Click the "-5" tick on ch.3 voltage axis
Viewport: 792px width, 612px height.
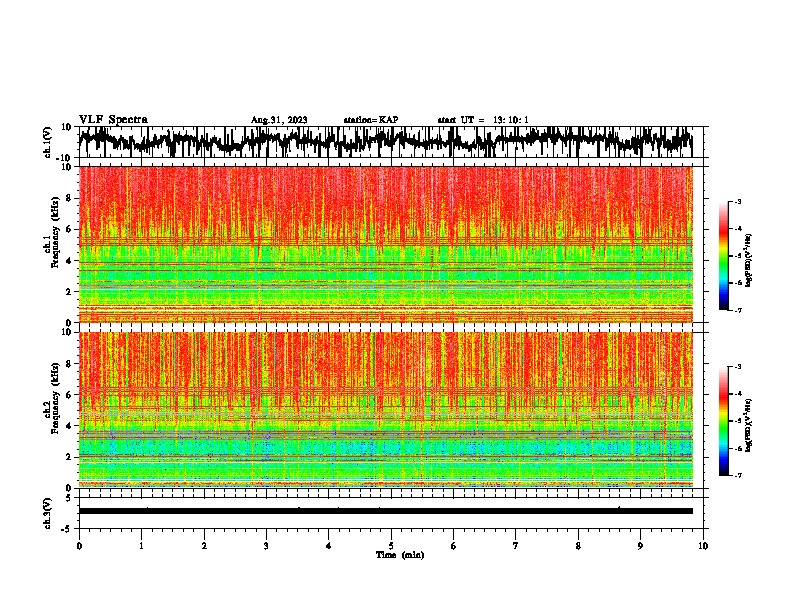click(67, 528)
